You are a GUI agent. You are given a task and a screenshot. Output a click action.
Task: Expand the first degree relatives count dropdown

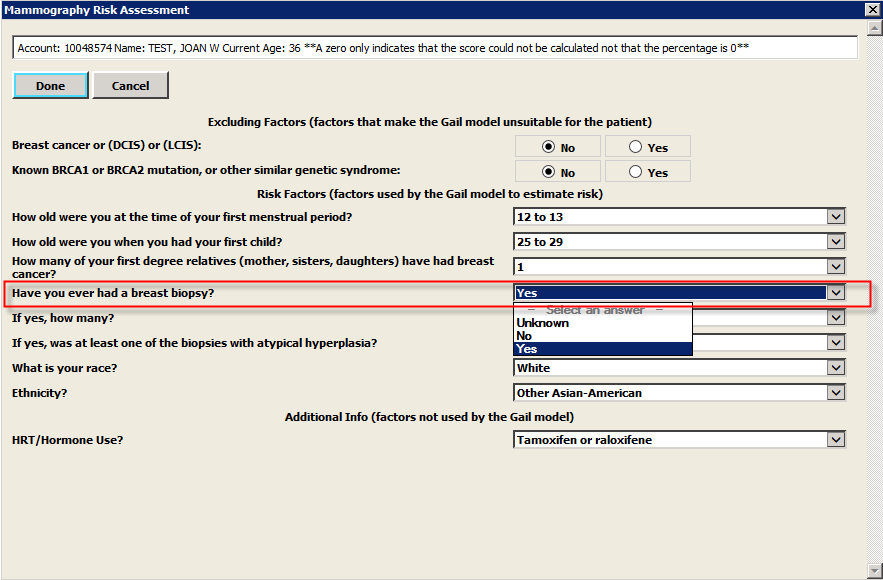[836, 267]
